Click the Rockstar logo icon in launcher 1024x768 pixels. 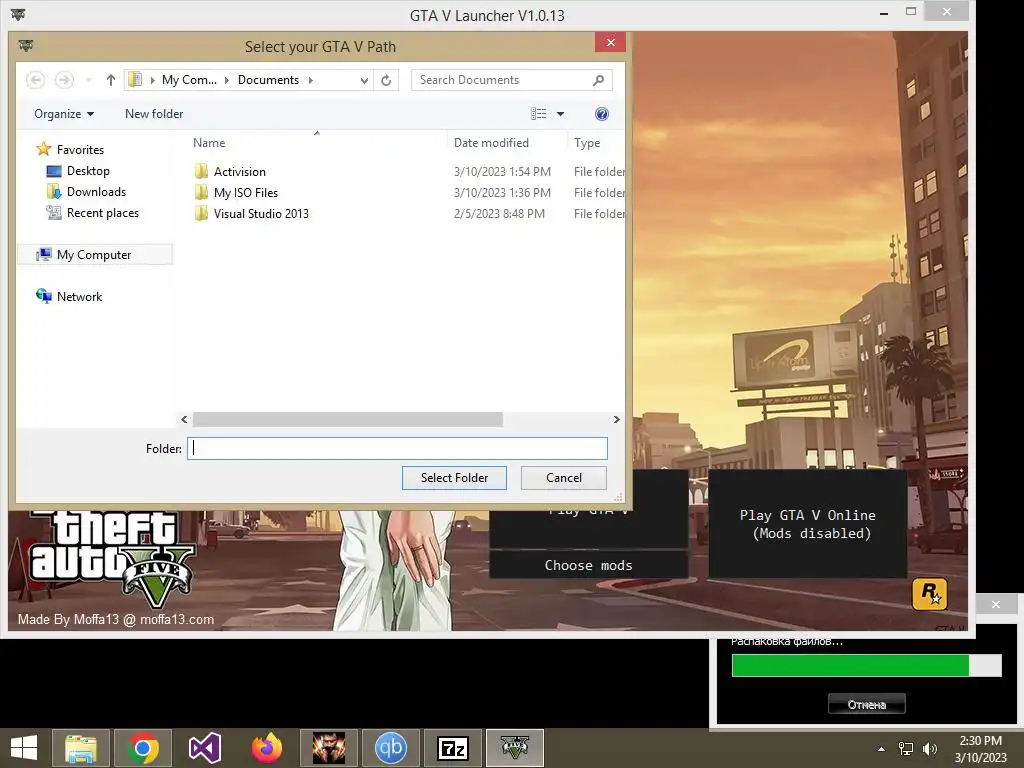(929, 594)
